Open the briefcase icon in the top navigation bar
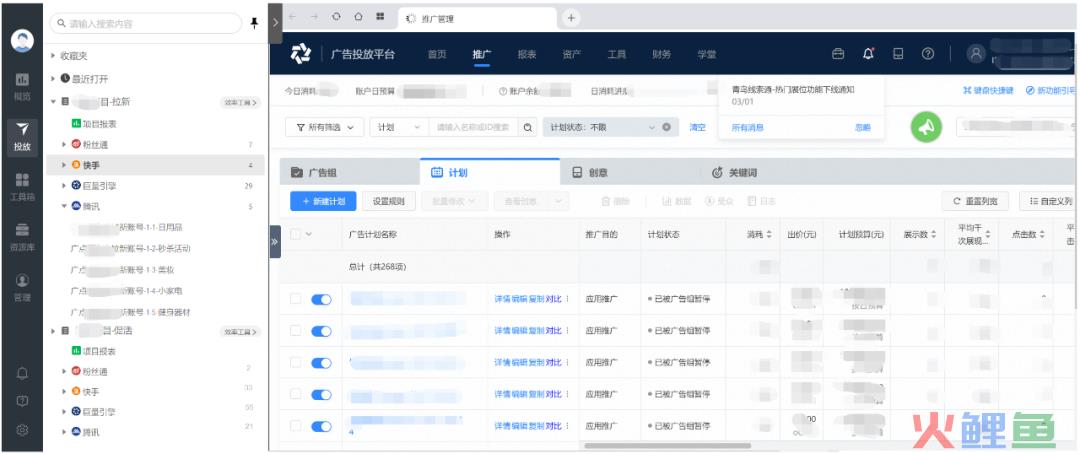The image size is (1080, 454). pos(838,54)
